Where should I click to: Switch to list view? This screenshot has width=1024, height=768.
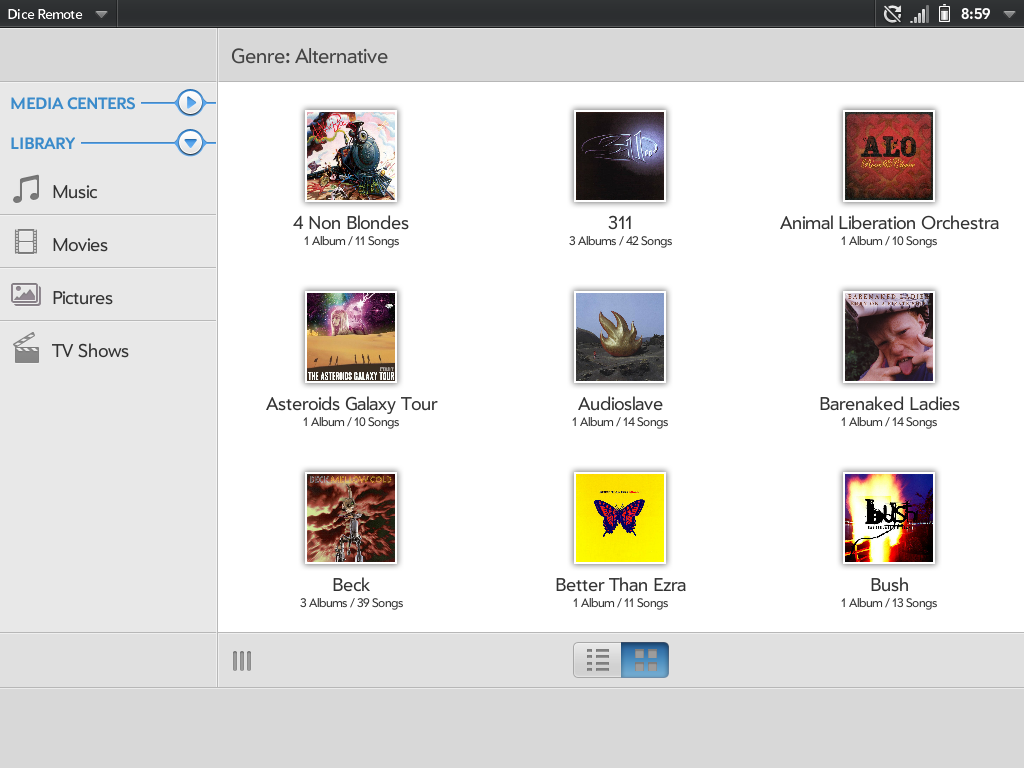pos(598,660)
